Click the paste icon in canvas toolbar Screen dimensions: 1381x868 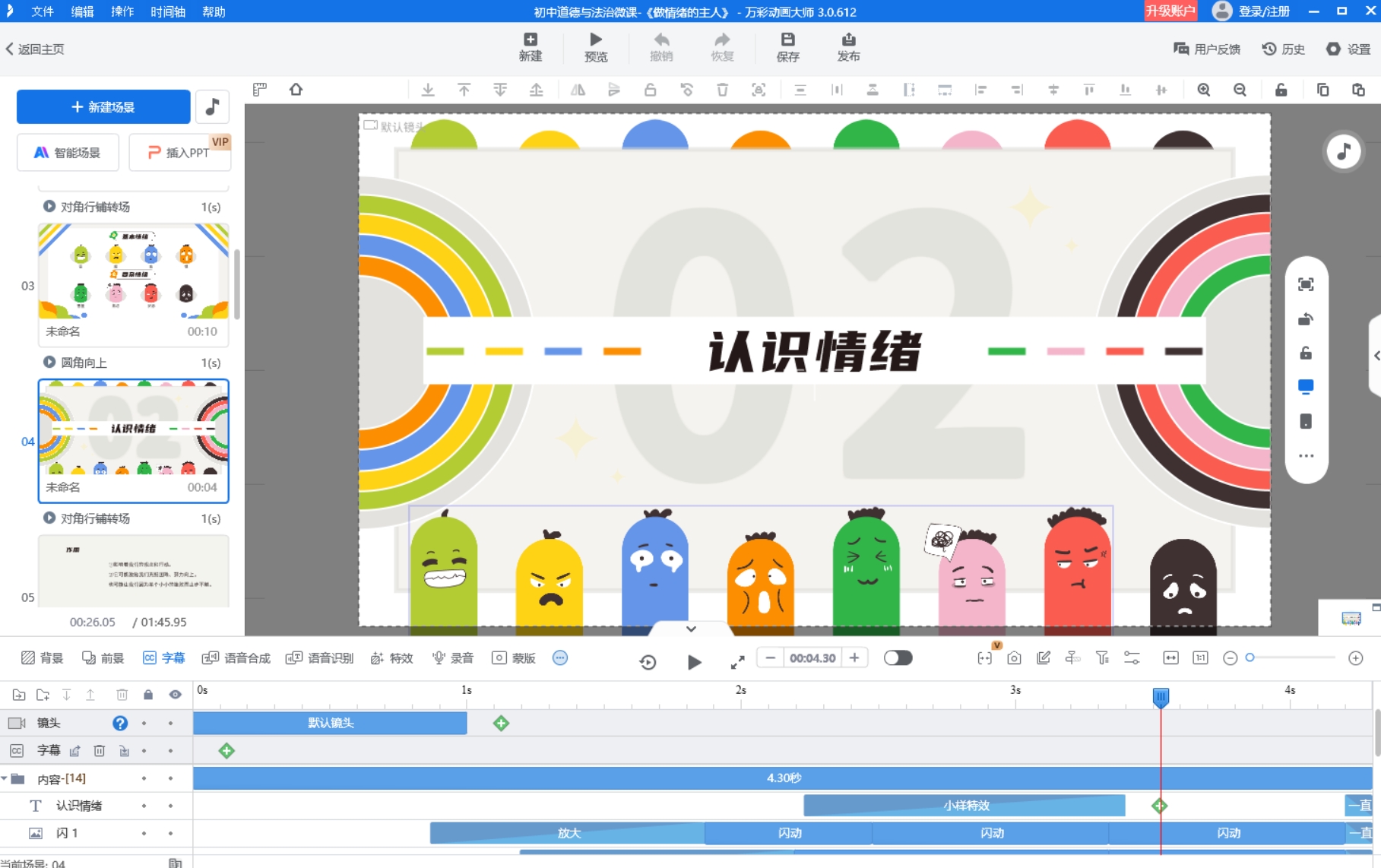click(x=1358, y=90)
